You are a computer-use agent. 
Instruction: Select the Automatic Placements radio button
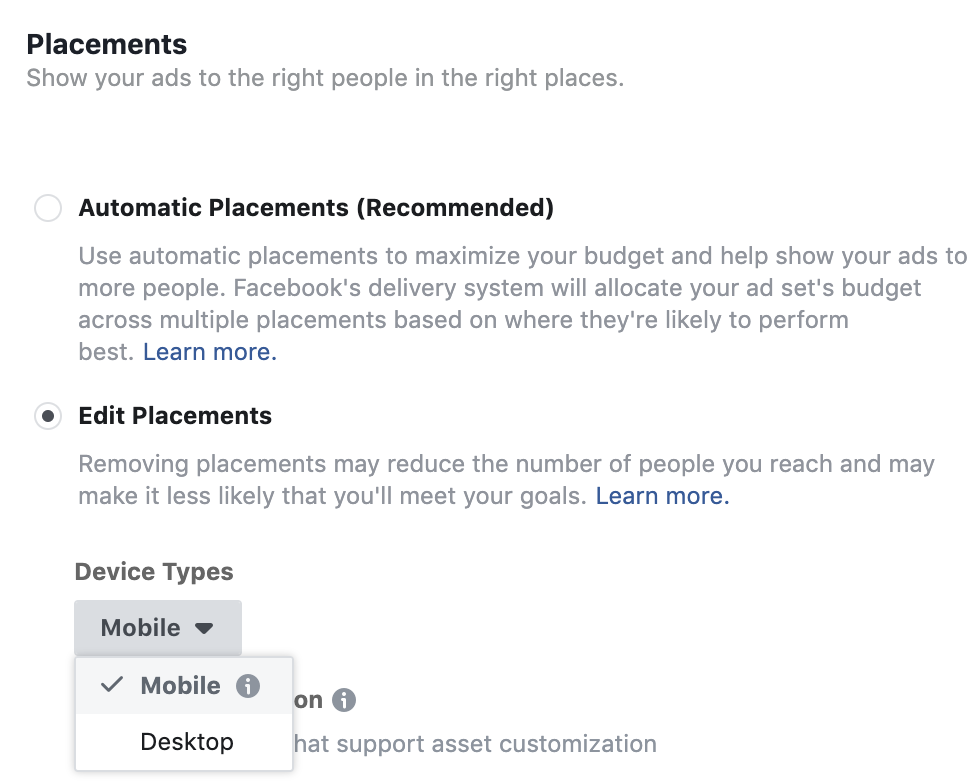pos(47,208)
